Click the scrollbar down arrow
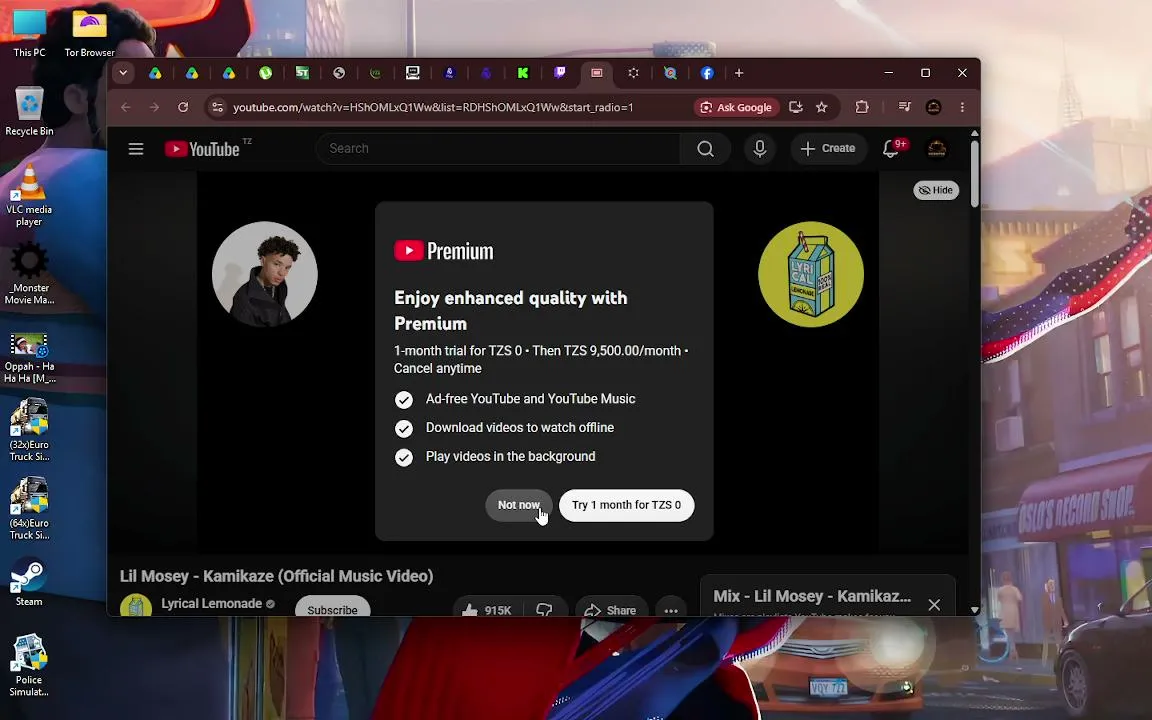 click(x=974, y=610)
